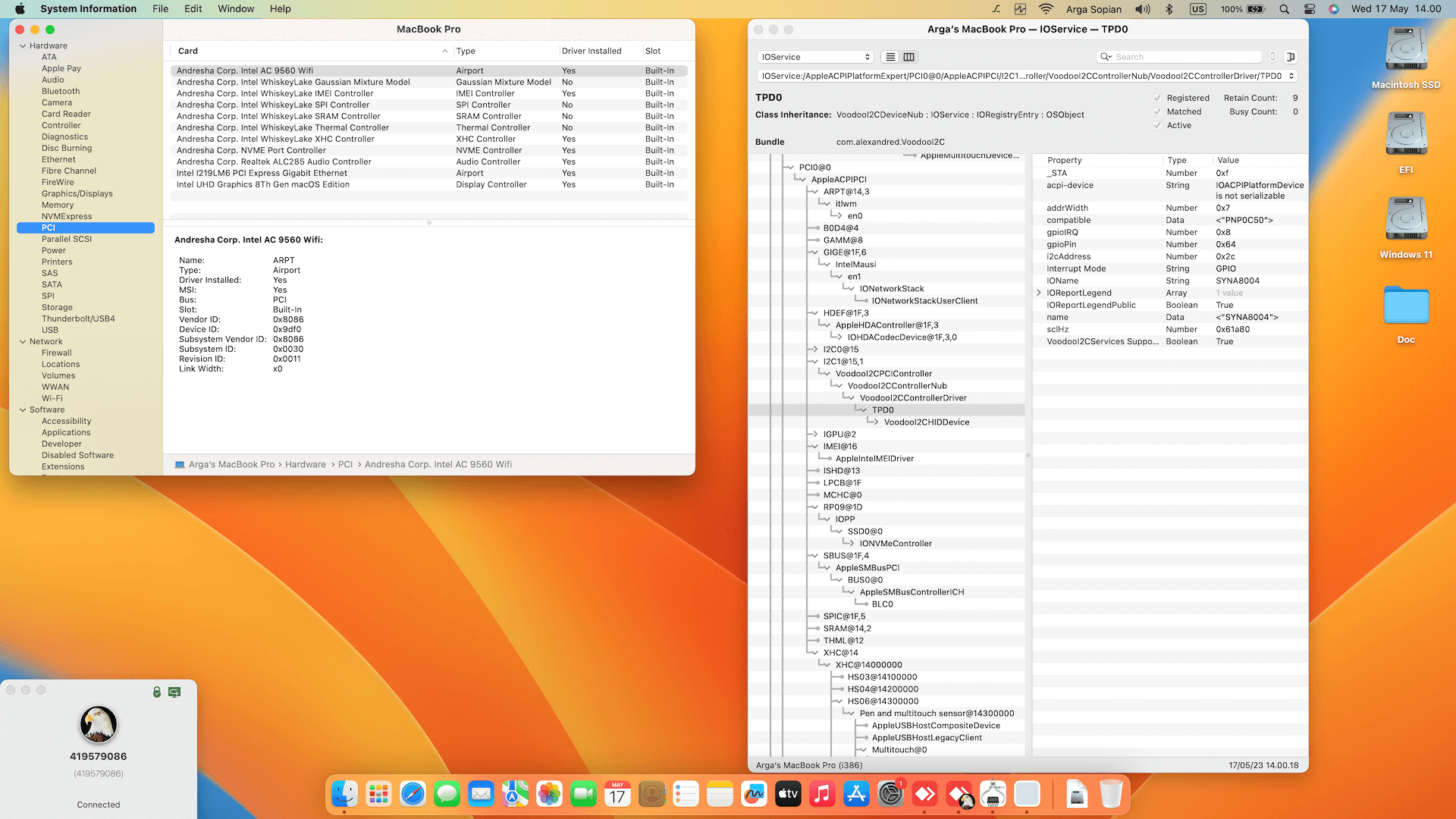Toggle the Matched checkbox
Screen dimensions: 1456x819
point(1157,111)
